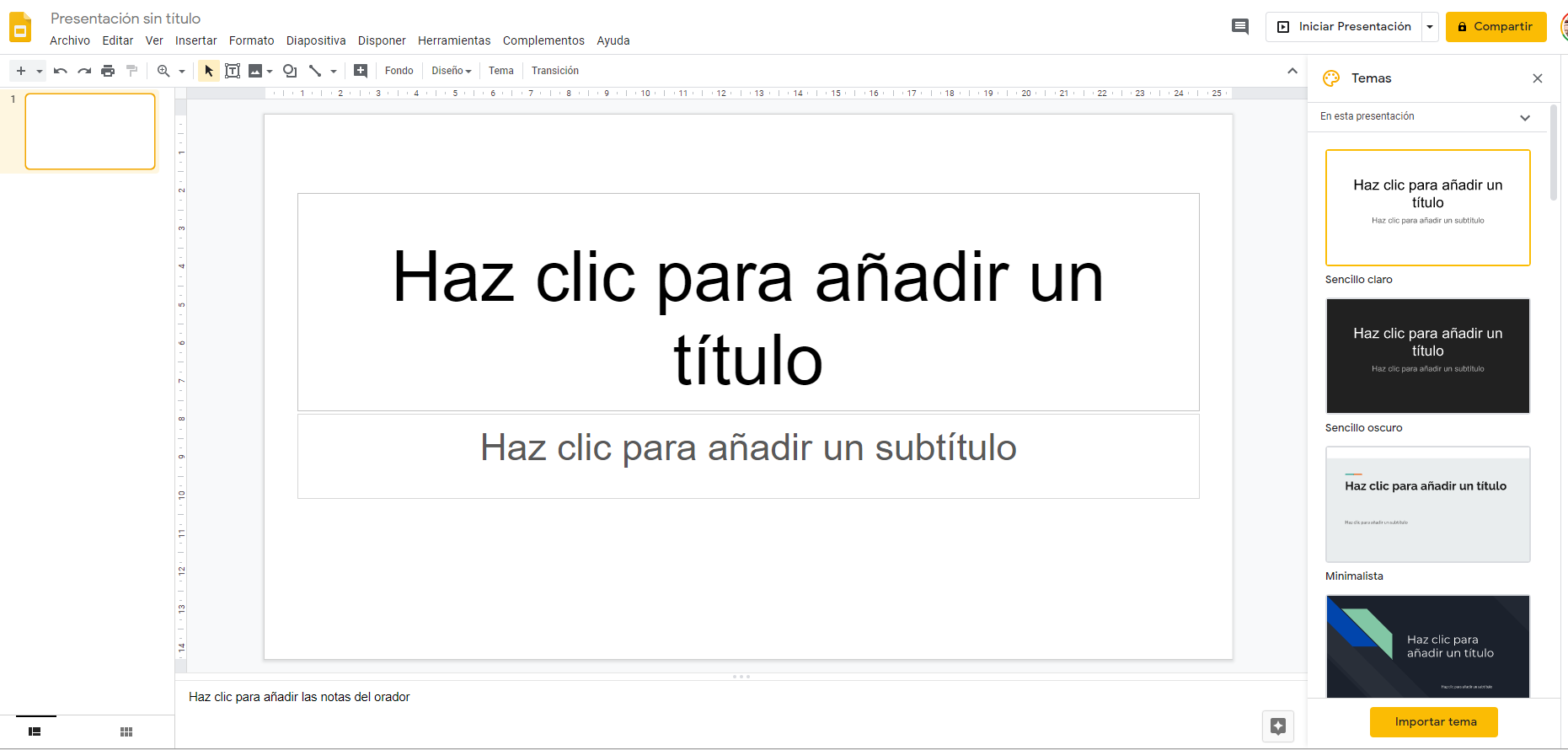Open the Diapositiva menu
1568x750 pixels.
316,40
